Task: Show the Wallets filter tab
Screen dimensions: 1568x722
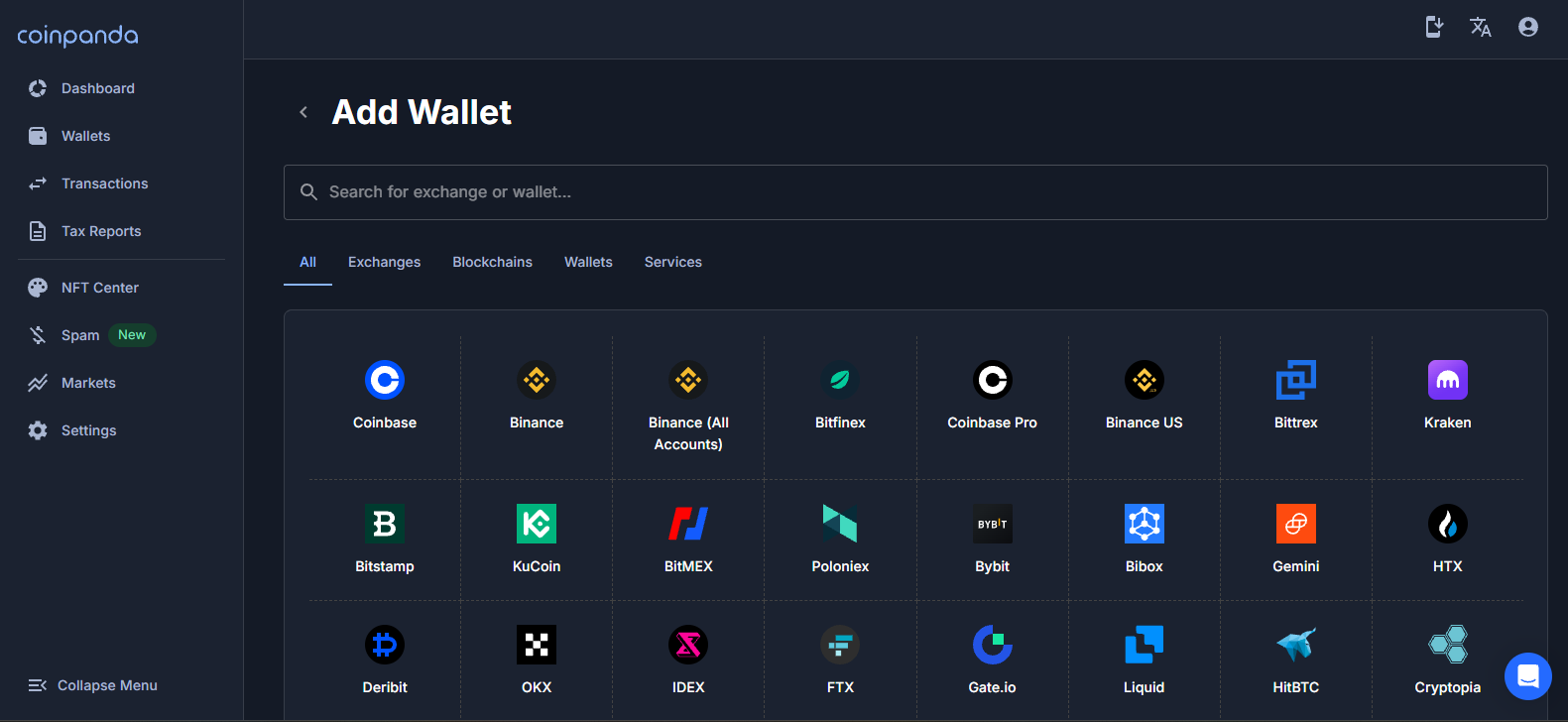Action: point(588,262)
